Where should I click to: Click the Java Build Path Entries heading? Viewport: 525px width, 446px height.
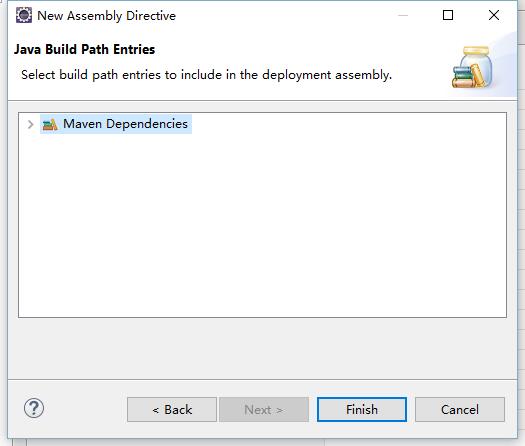[x=84, y=49]
